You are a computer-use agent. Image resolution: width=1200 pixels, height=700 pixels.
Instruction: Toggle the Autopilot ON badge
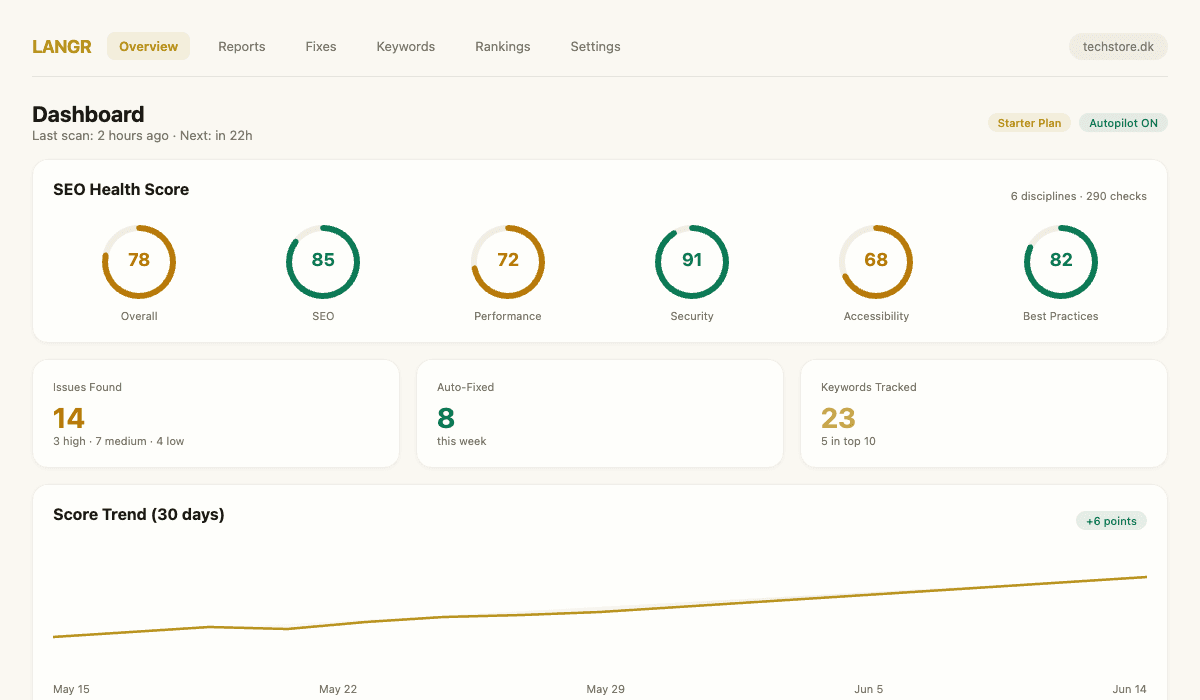point(1123,123)
